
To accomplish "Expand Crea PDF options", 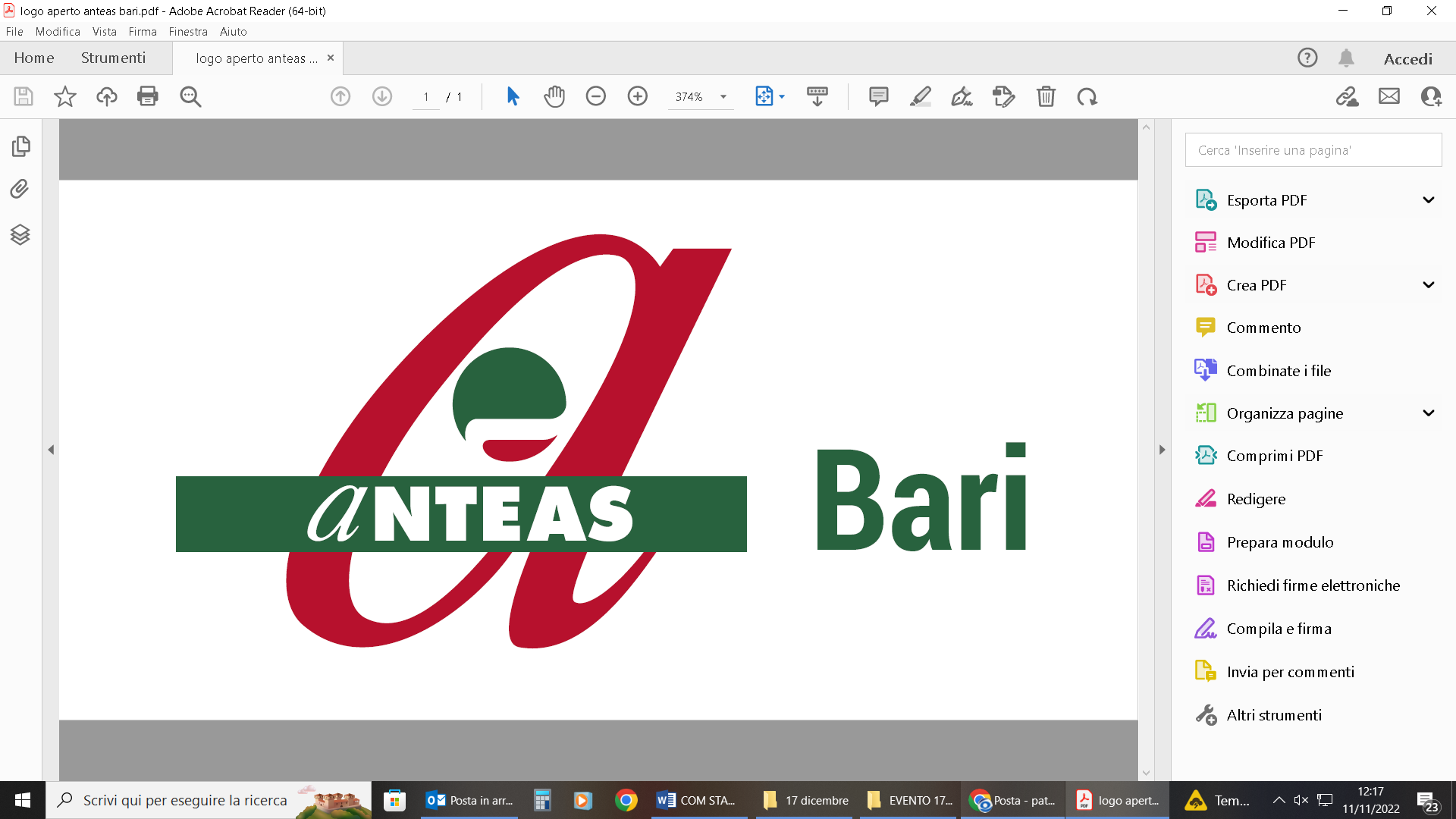I will point(1429,285).
